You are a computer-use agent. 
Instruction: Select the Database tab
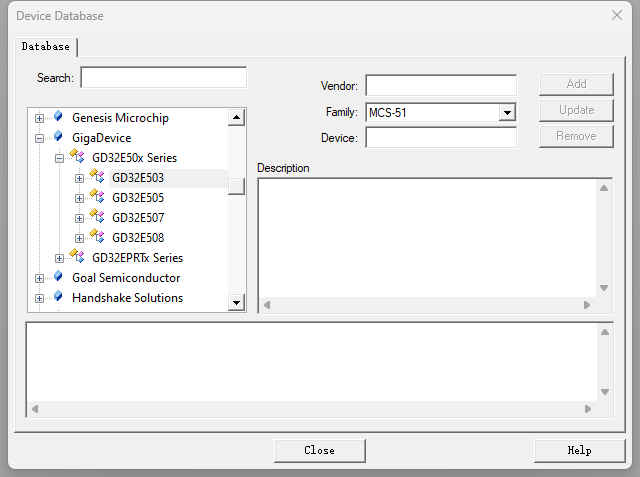[46, 47]
